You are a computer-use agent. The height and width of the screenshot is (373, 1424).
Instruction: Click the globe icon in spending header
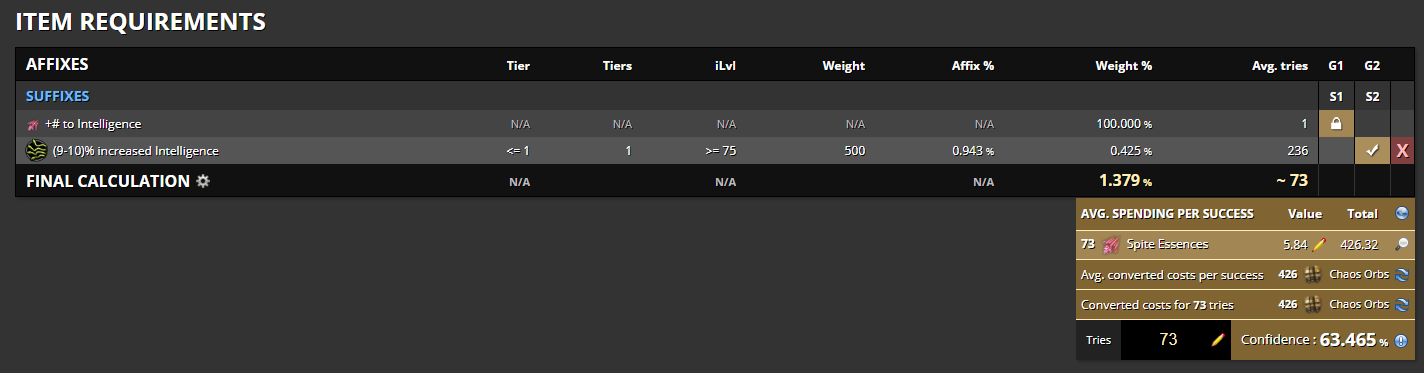1401,213
